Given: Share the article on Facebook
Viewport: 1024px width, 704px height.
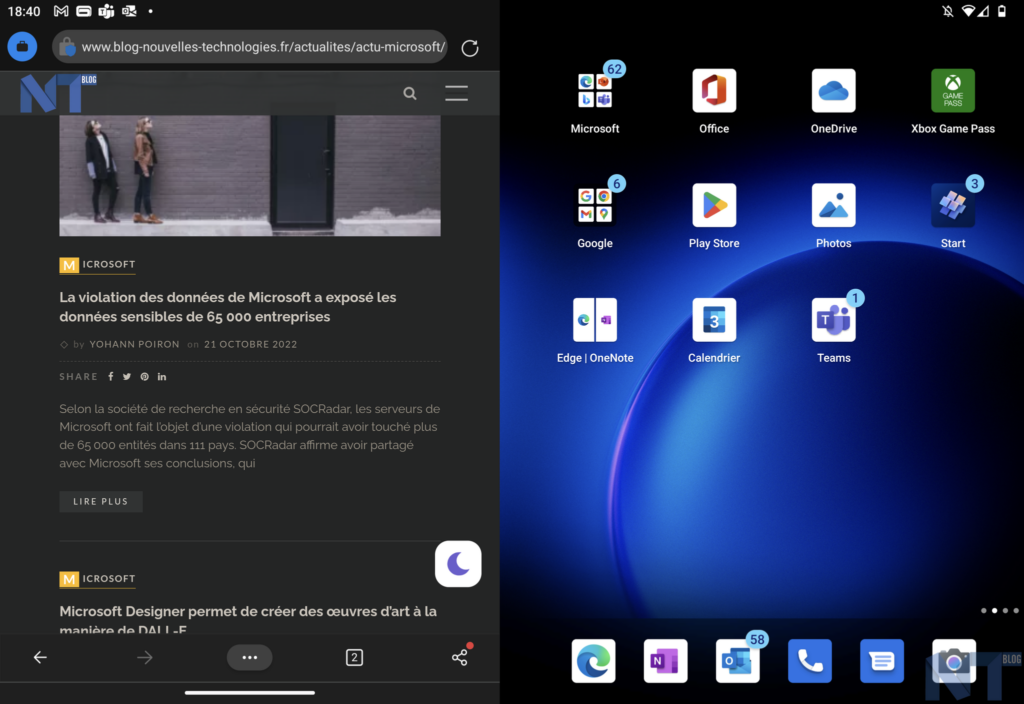Looking at the screenshot, I should pos(110,376).
